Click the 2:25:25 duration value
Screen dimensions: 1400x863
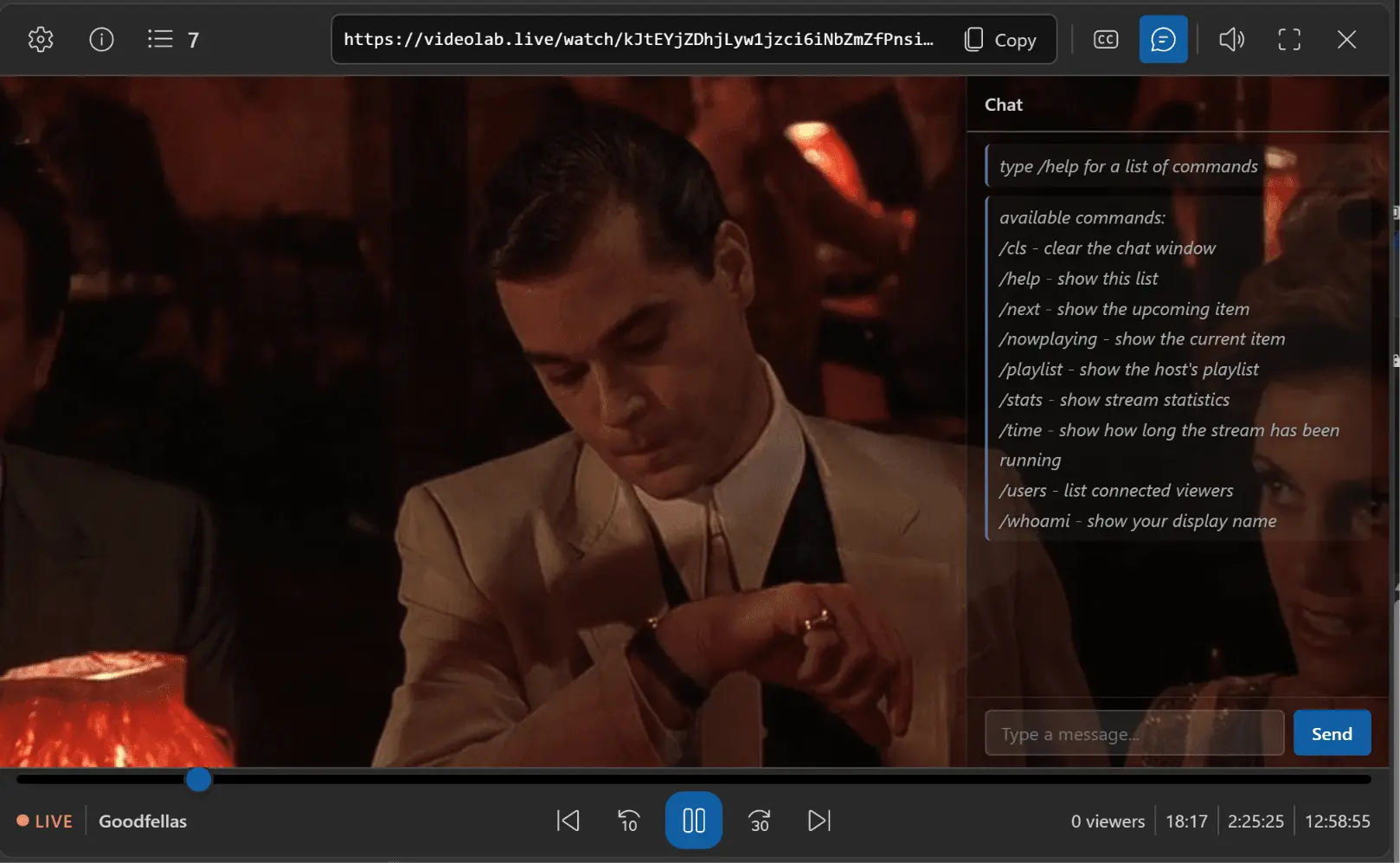tap(1256, 821)
